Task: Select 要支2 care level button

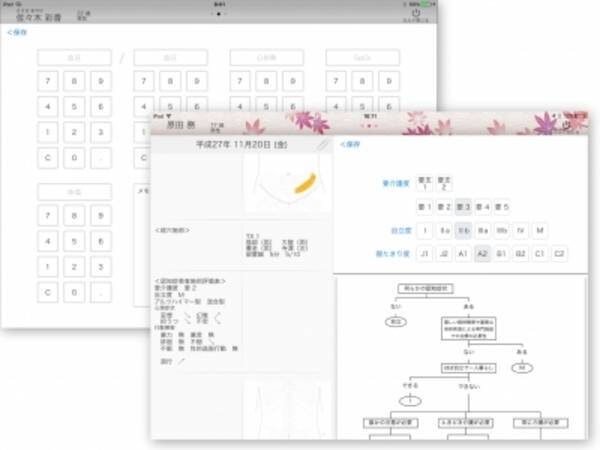Action: [x=444, y=183]
